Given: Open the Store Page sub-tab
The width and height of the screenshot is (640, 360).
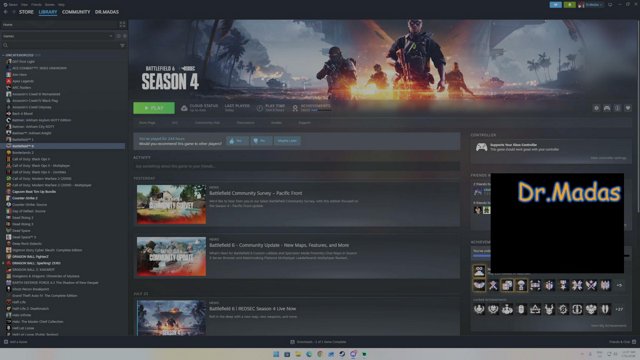Looking at the screenshot, I should pyautogui.click(x=147, y=123).
